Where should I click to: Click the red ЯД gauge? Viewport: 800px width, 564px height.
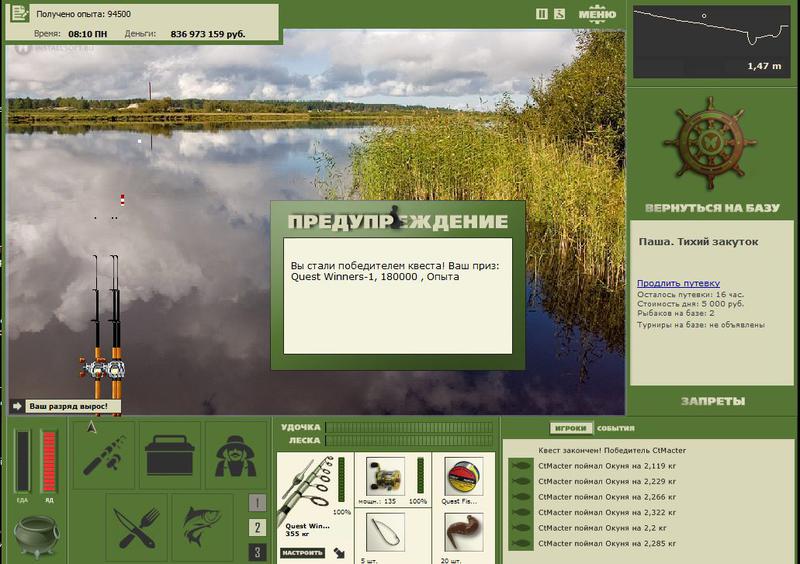tap(49, 461)
